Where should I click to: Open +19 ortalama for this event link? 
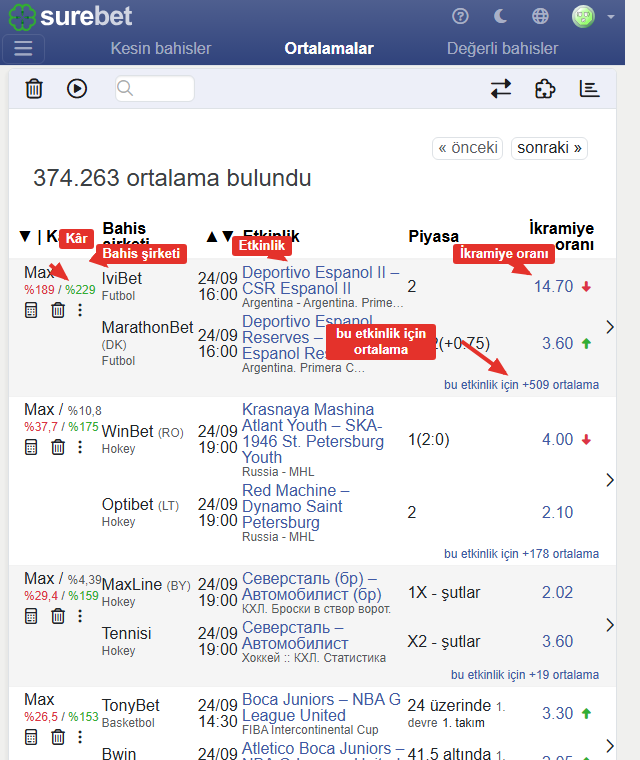click(525, 675)
